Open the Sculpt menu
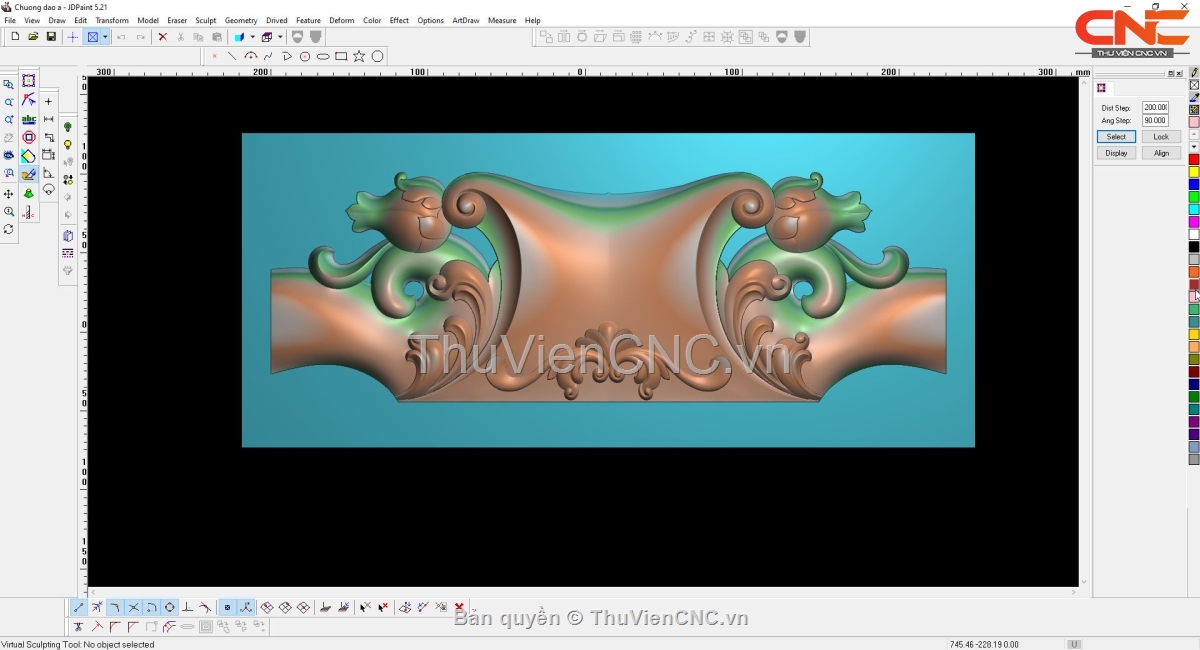 [205, 20]
